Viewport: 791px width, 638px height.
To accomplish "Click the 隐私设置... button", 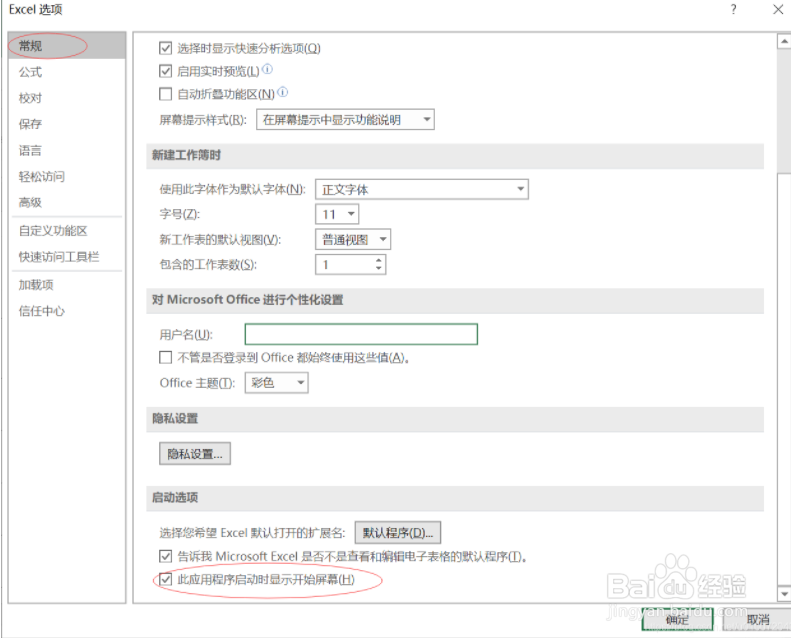I will (x=195, y=454).
